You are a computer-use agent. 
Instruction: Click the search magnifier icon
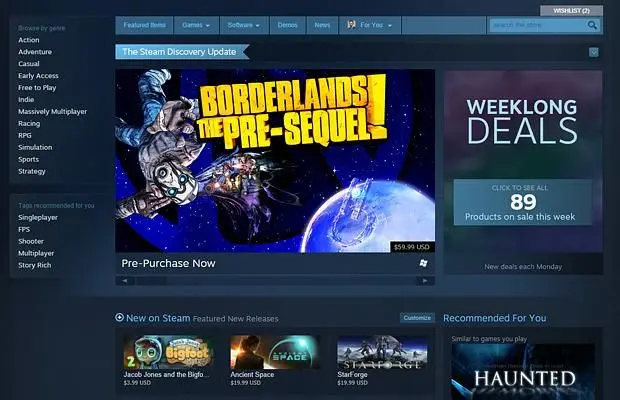592,25
